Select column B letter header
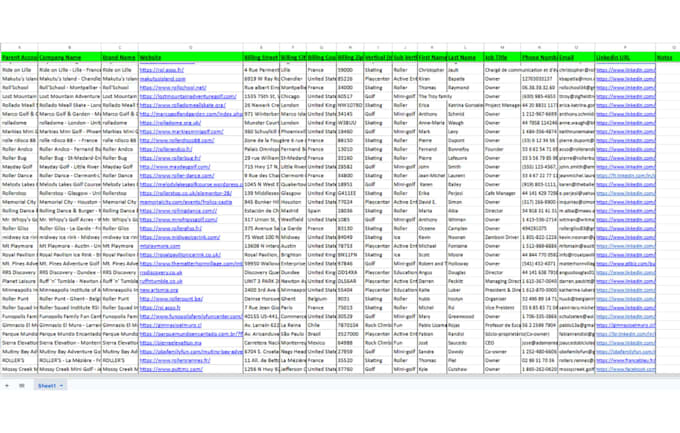The width and height of the screenshot is (680, 433). [69, 47]
